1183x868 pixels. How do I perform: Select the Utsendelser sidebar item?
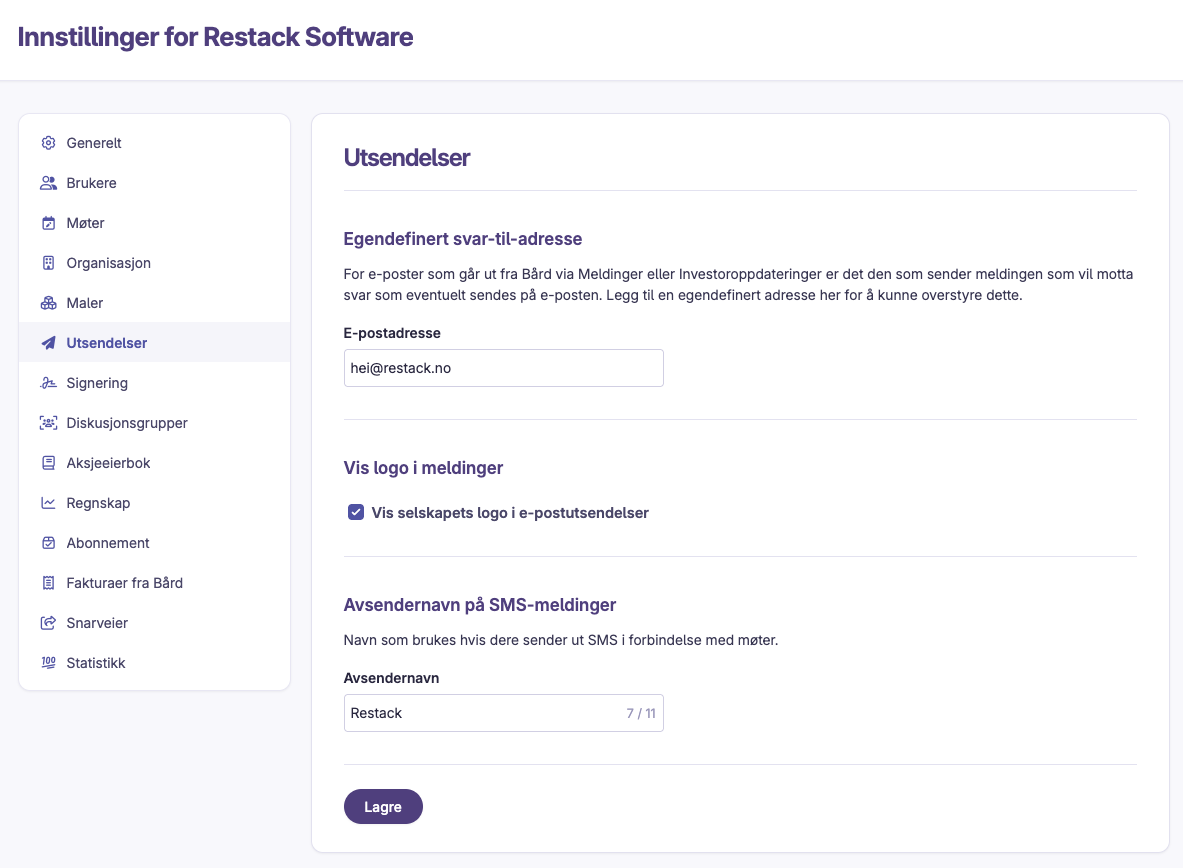tap(155, 343)
